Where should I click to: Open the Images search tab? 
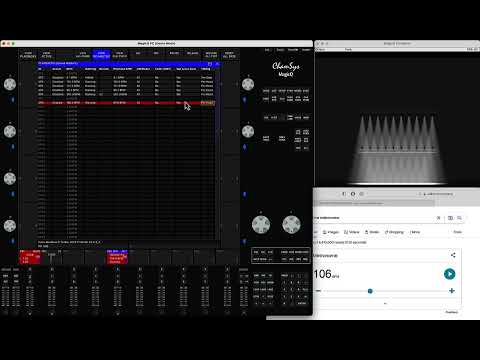331,232
